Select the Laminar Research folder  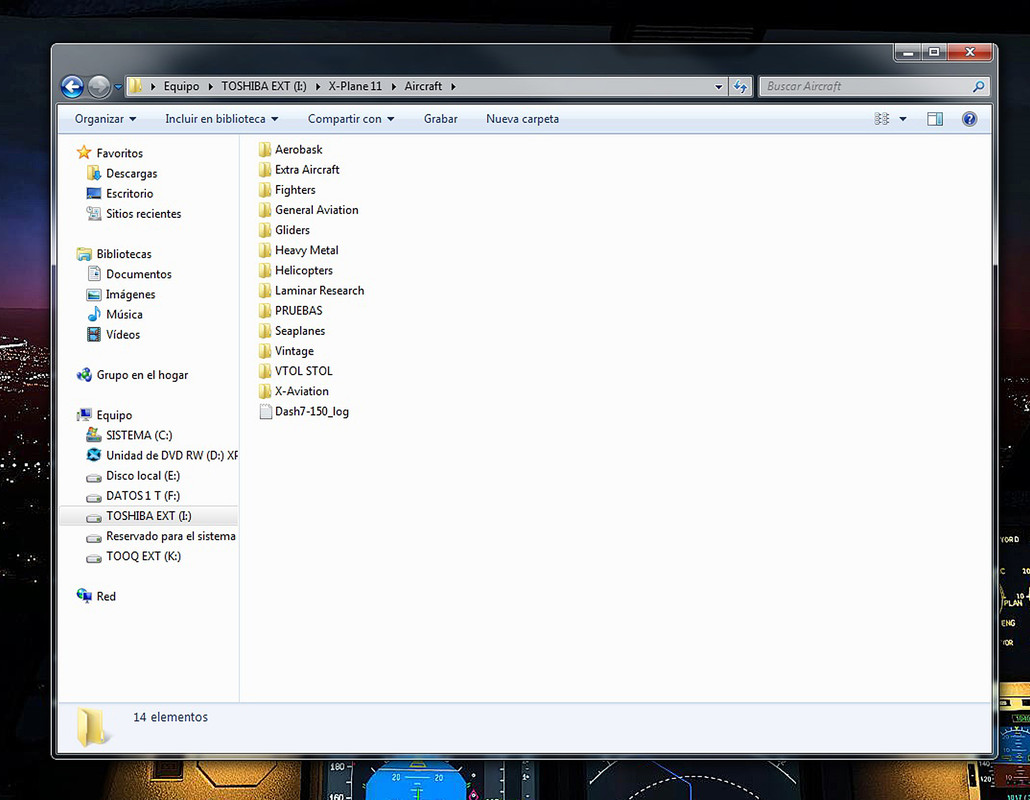[x=319, y=290]
